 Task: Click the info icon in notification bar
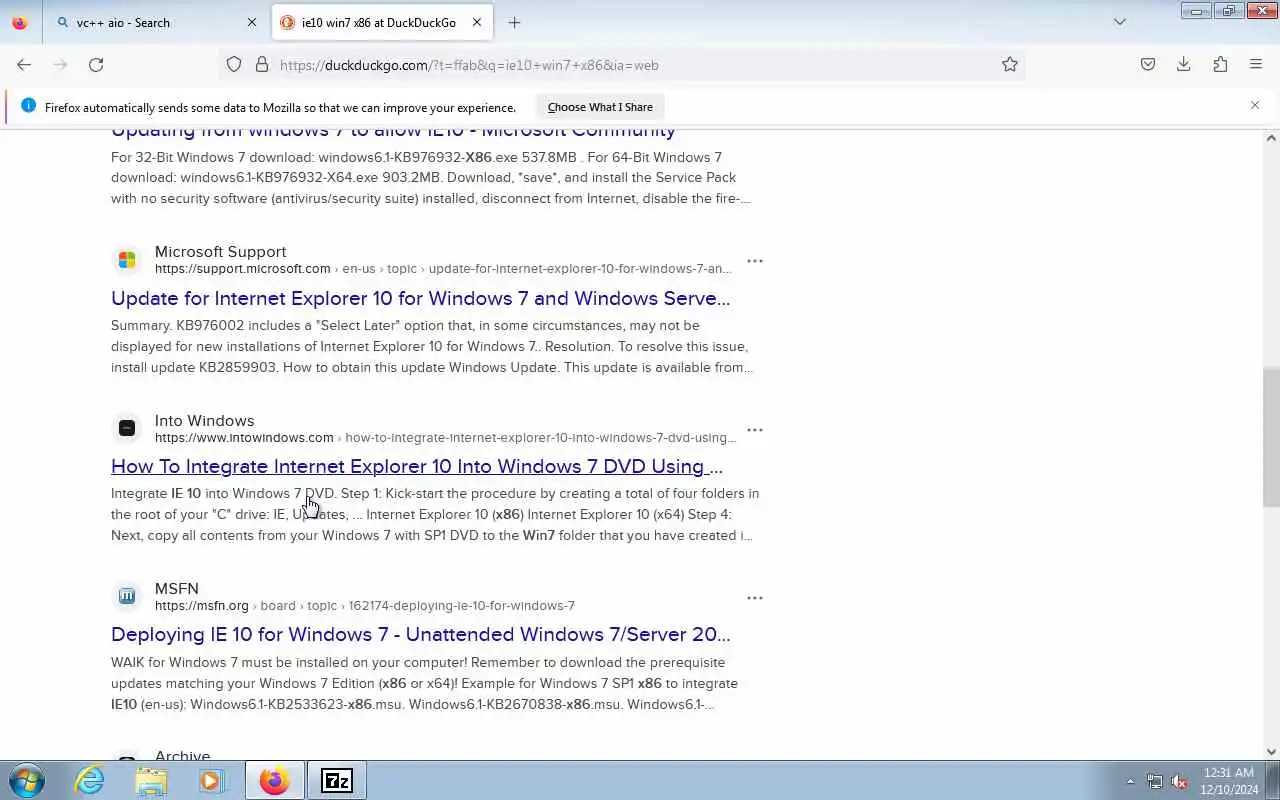[28, 106]
